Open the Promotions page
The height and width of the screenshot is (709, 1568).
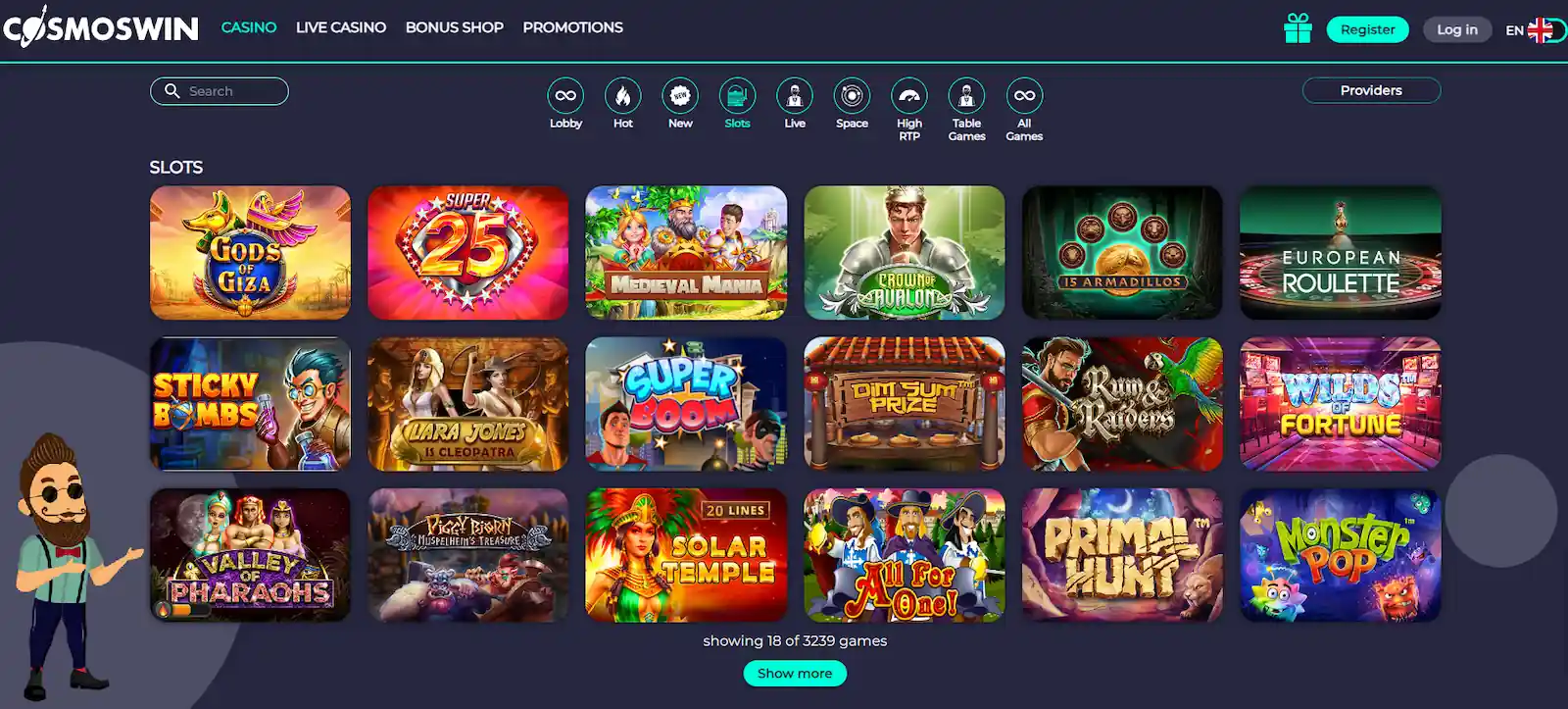click(572, 27)
